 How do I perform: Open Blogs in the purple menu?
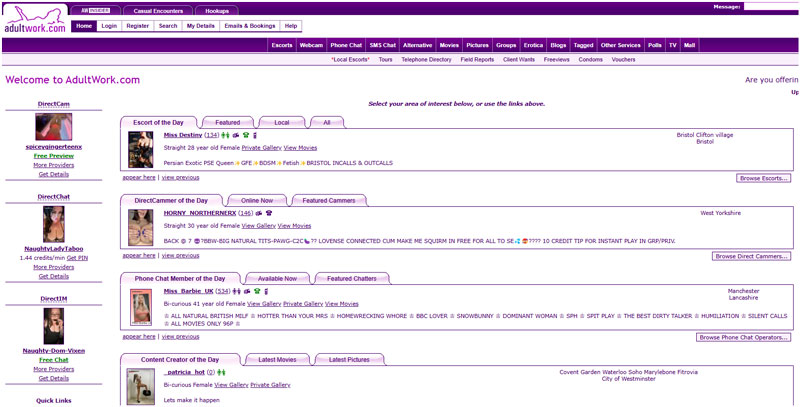click(559, 45)
